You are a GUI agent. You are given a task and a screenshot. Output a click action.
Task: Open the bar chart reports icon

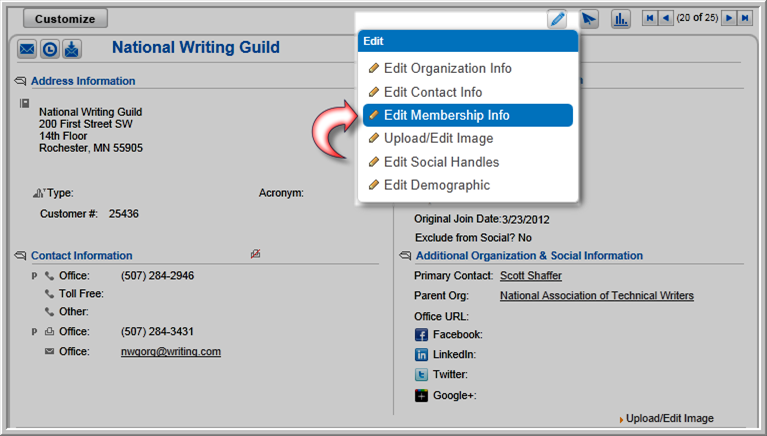click(620, 19)
